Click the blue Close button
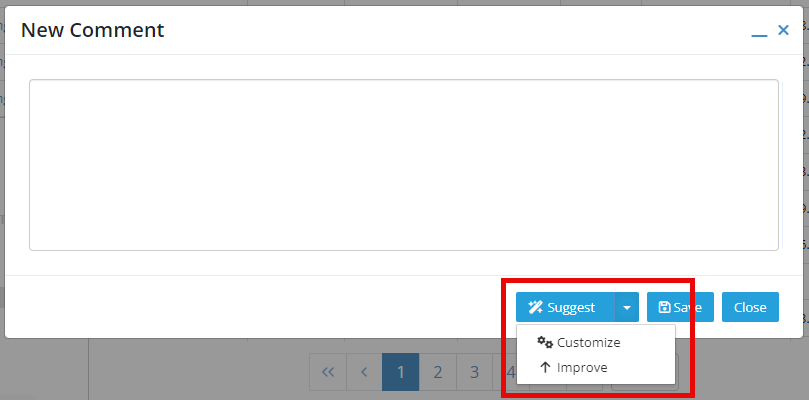 click(x=750, y=307)
